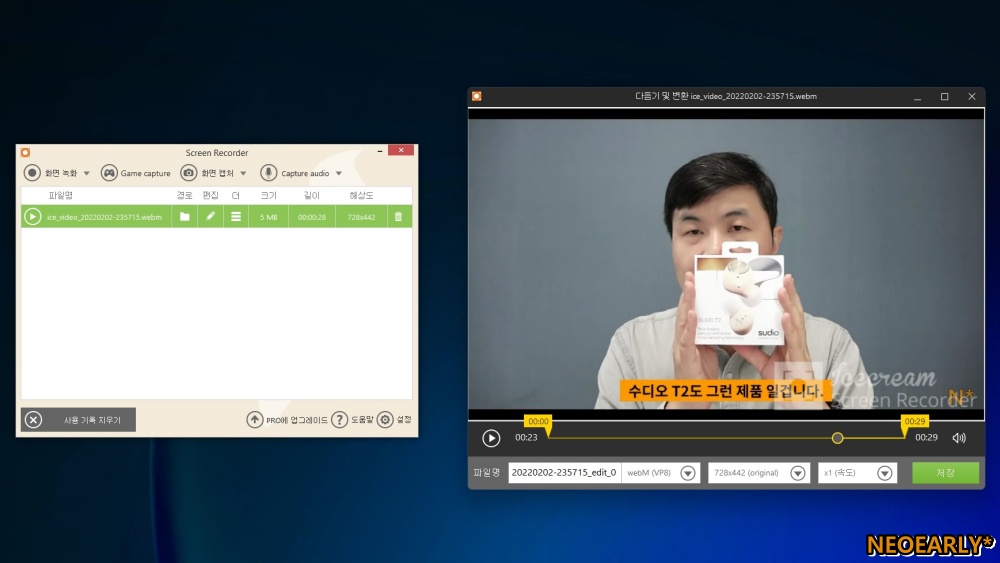Click the playhead knob on the timeline
This screenshot has width=1000, height=563.
pyautogui.click(x=837, y=438)
